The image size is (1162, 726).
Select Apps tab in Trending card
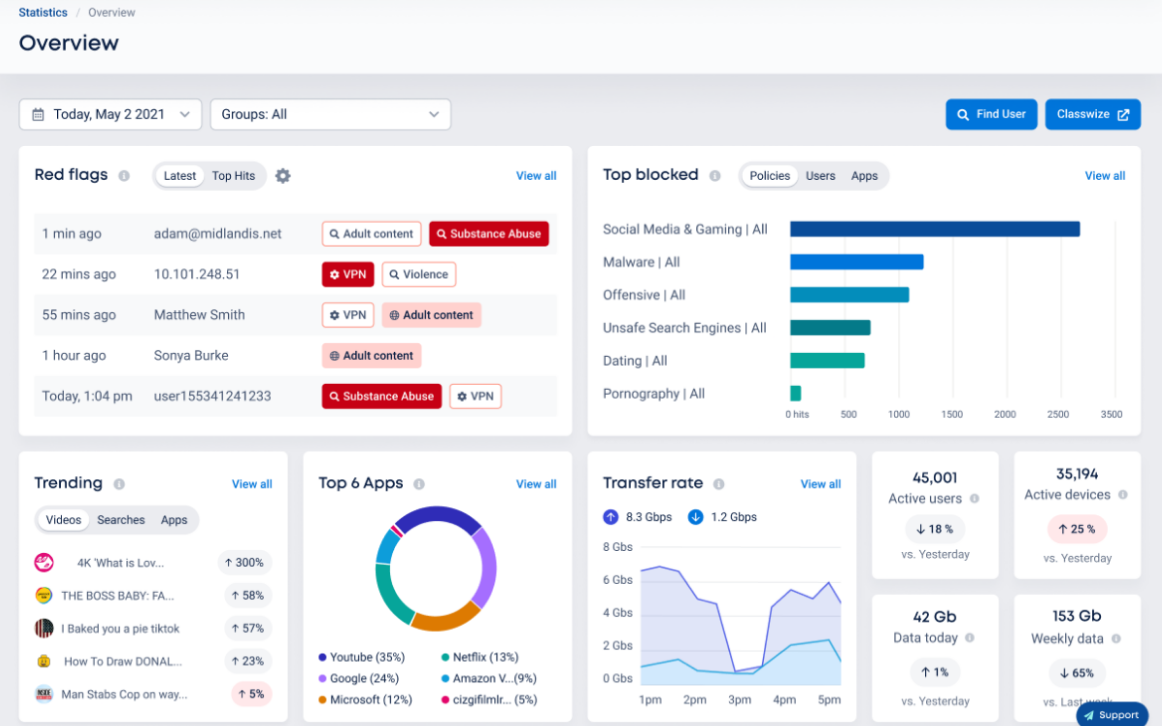click(x=174, y=520)
